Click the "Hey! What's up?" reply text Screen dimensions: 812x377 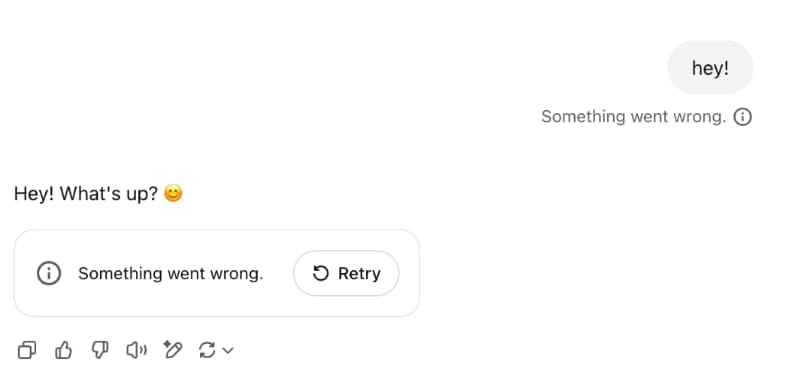(x=85, y=194)
